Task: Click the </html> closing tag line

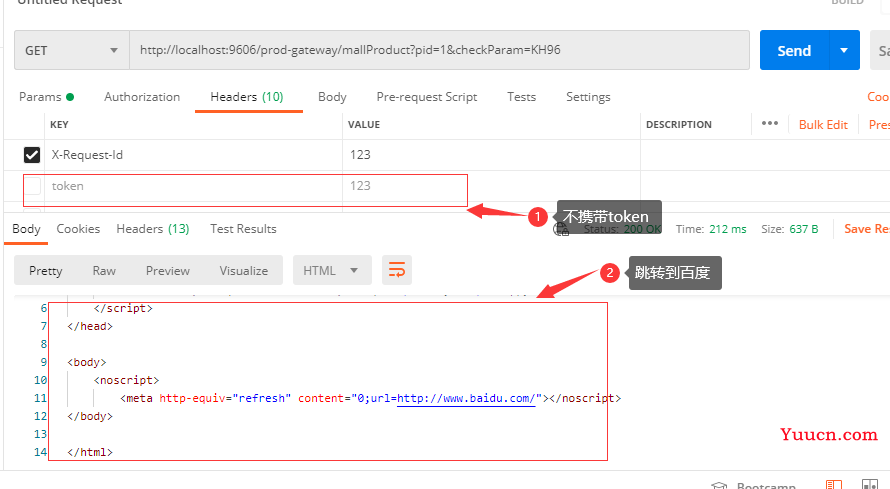Action: pyautogui.click(x=90, y=452)
